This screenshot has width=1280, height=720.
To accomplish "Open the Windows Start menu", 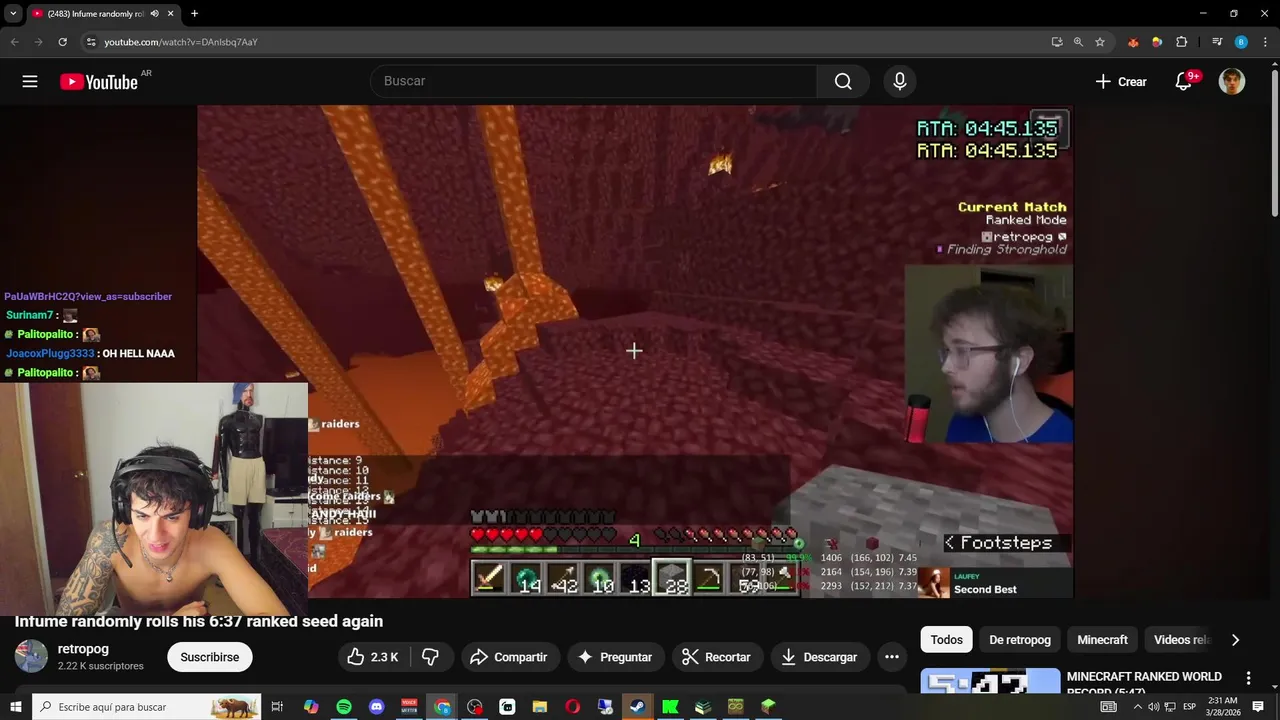I will coord(16,707).
